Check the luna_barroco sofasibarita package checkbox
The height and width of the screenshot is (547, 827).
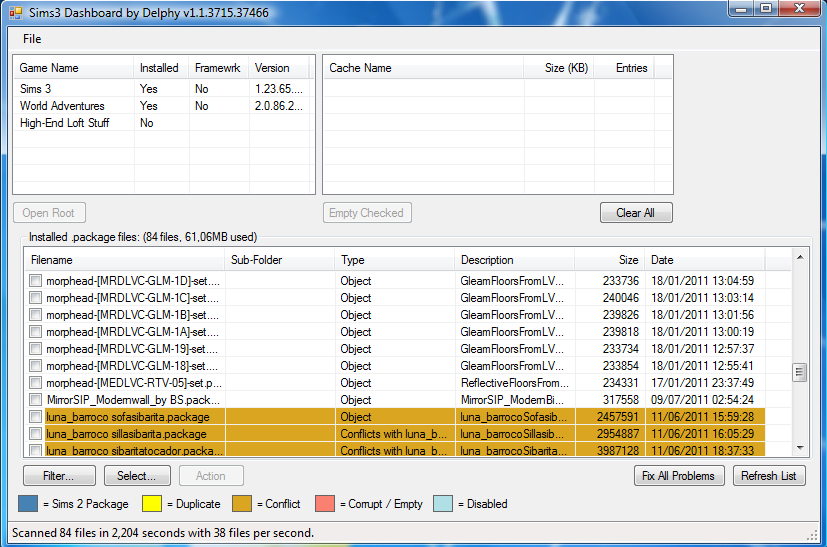[x=35, y=417]
